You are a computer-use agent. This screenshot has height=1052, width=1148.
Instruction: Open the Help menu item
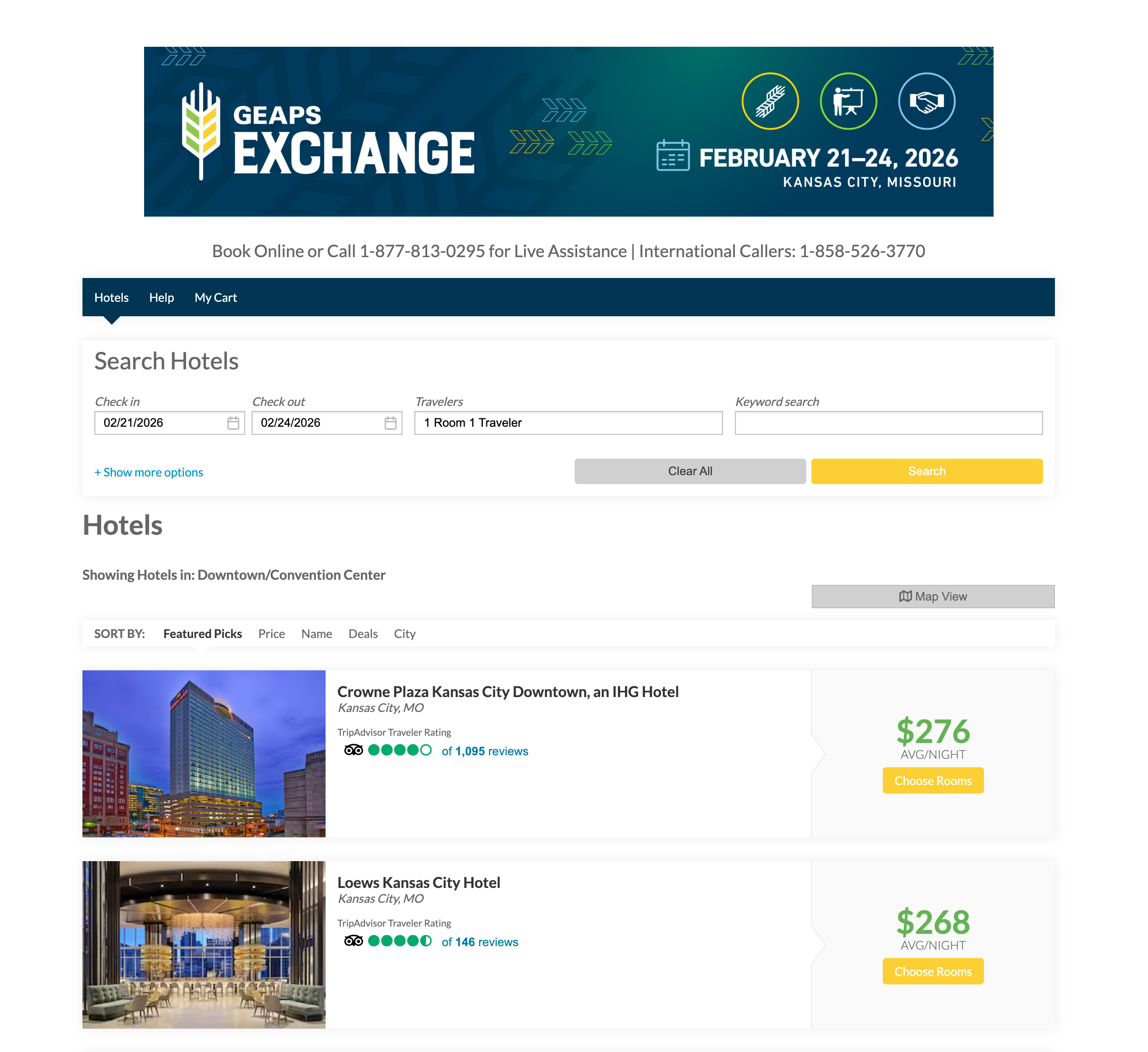click(x=161, y=297)
